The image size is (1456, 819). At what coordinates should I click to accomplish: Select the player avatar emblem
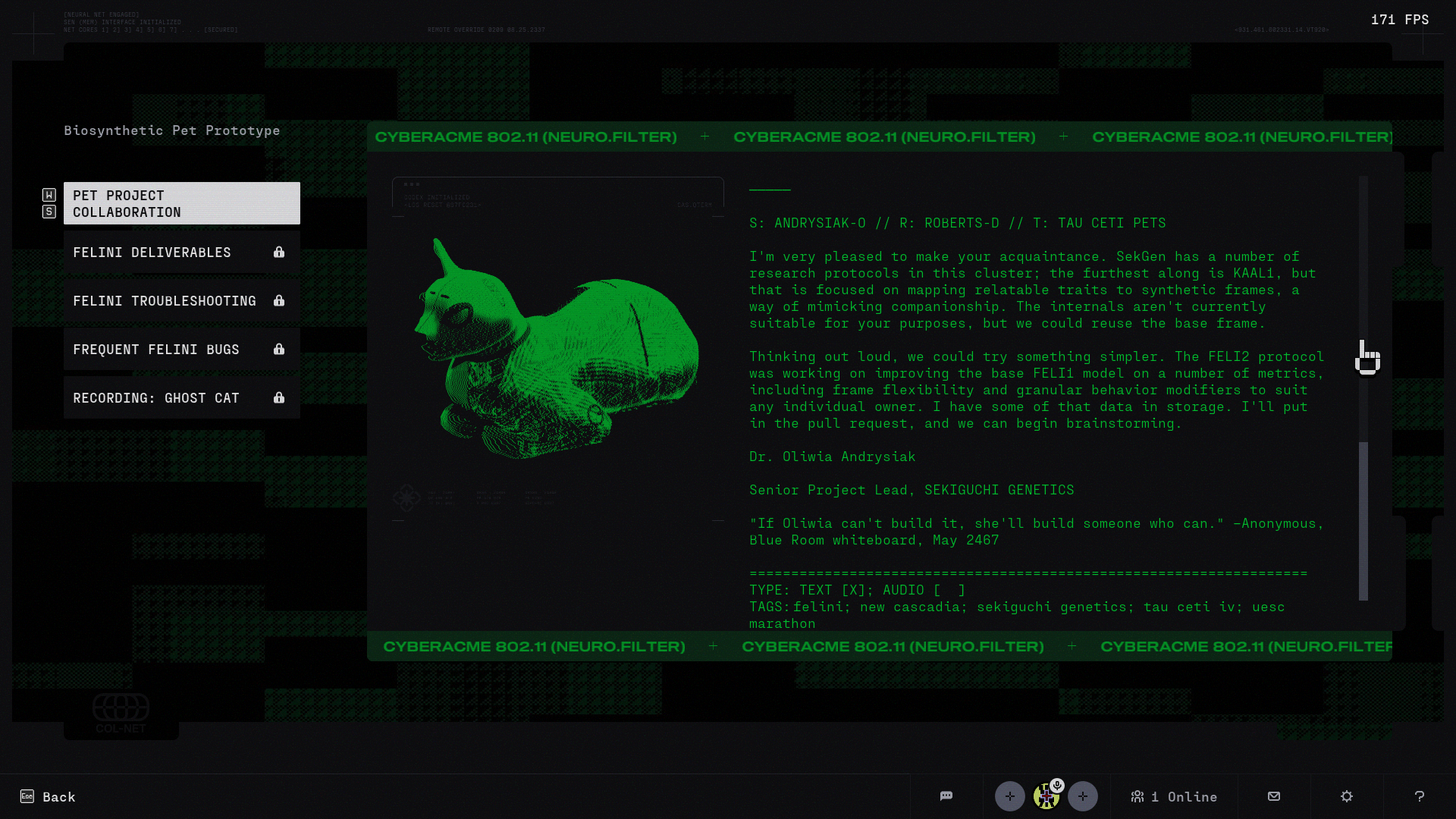[1045, 798]
